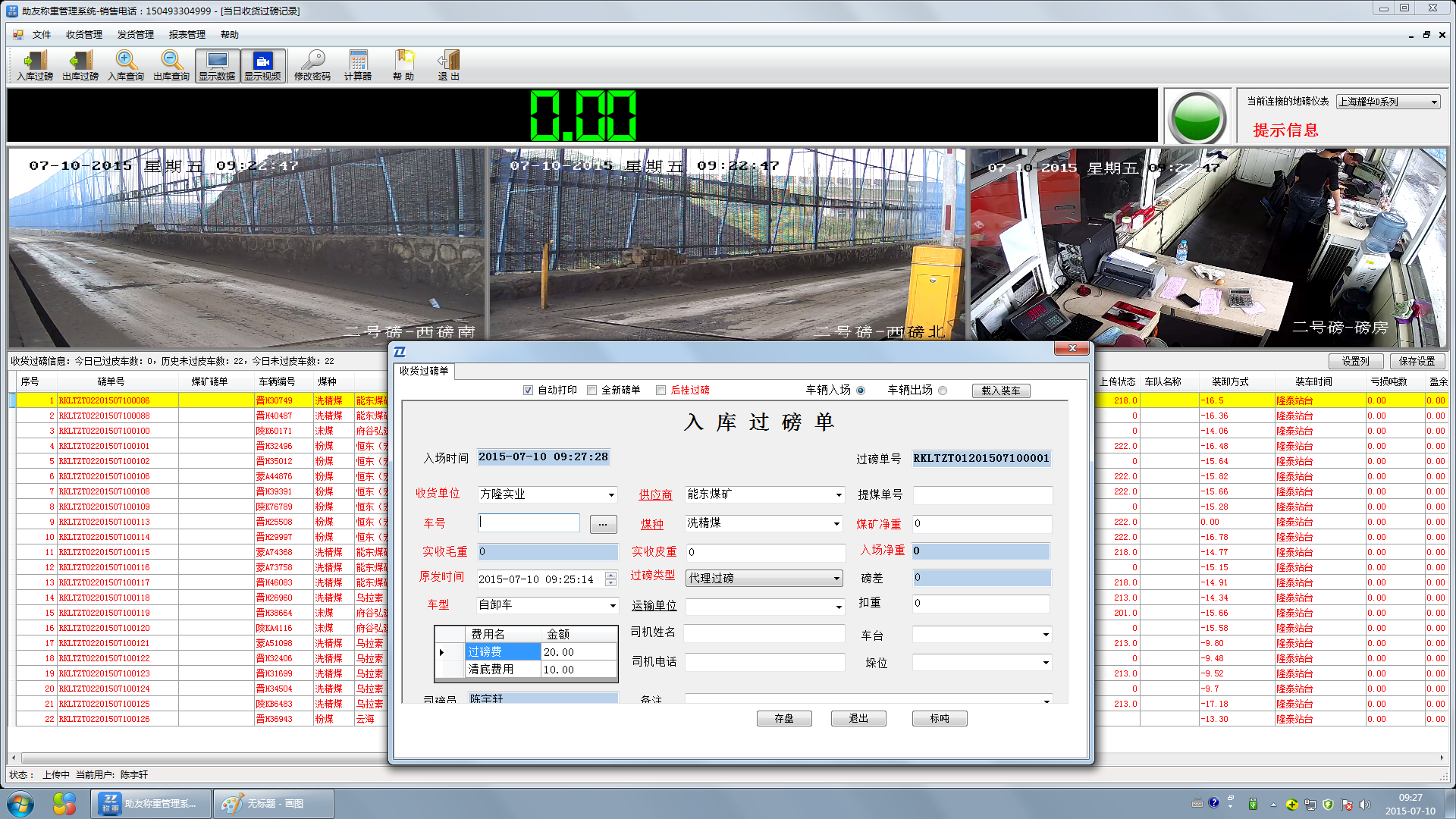This screenshot has width=1456, height=819.
Task: Click the 存盘 save button
Action: coord(784,718)
